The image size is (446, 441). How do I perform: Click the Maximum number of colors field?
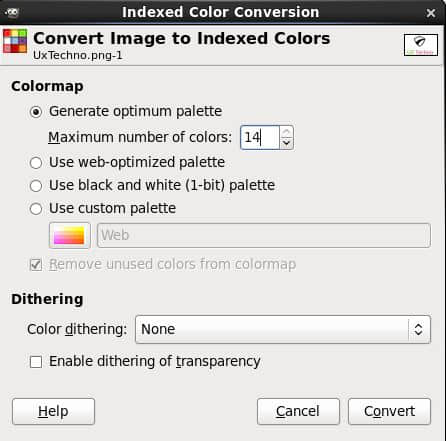coord(260,137)
